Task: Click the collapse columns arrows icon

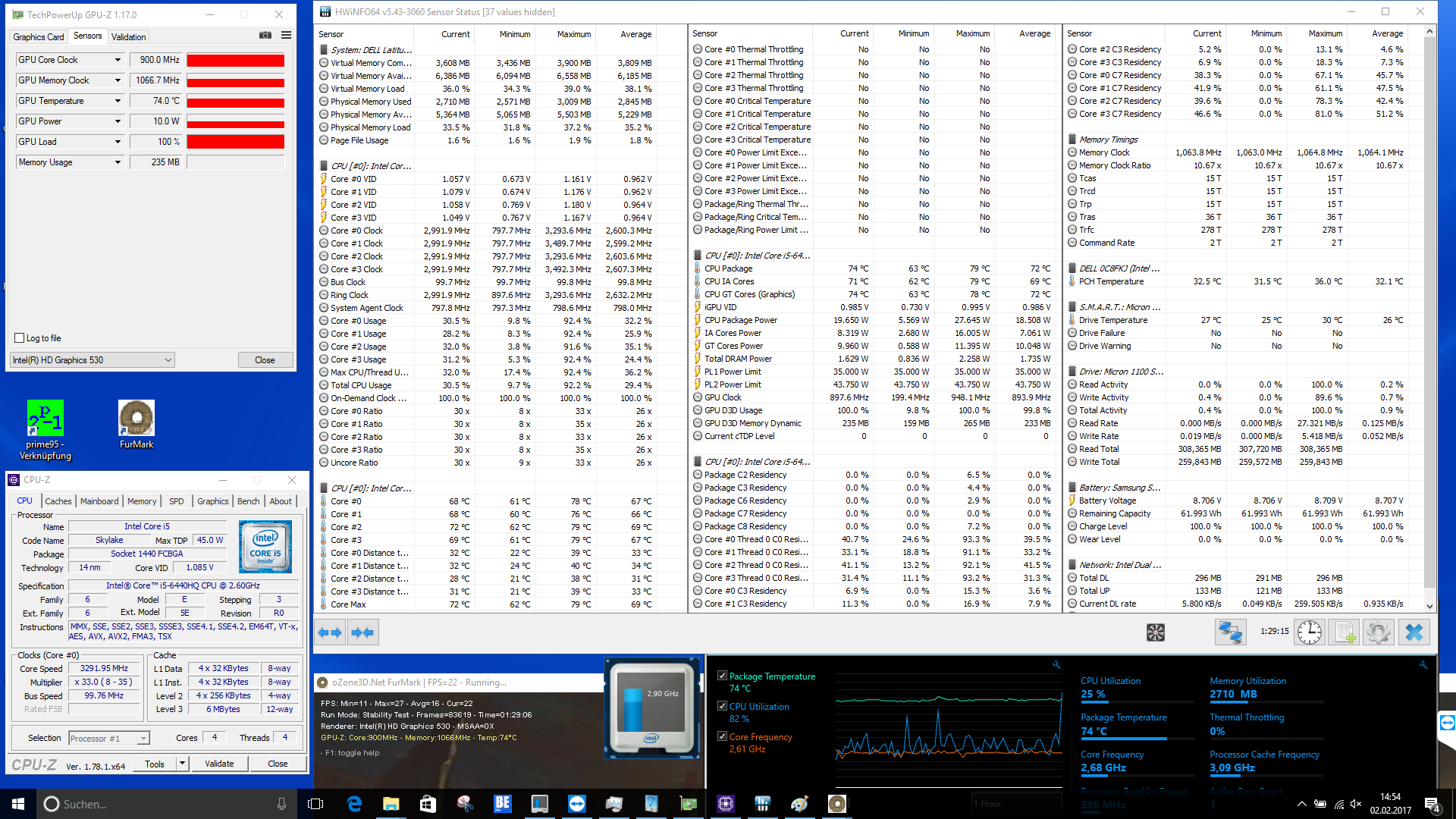Action: (x=362, y=632)
